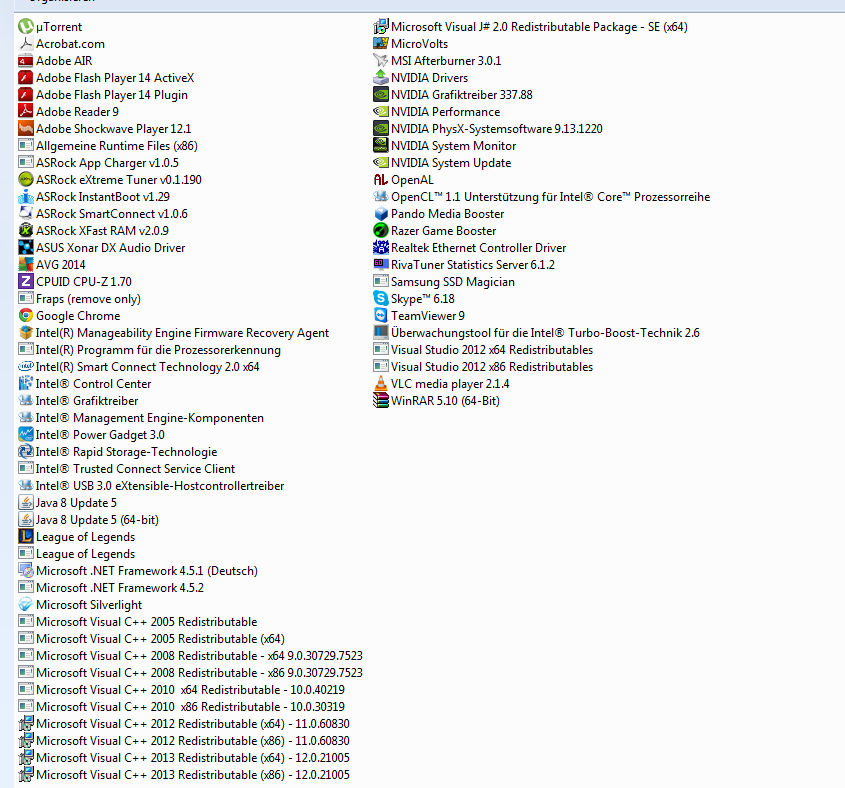Select Microsoft .NET Framework 4.5.1 (Deutsch)
The image size is (845, 788).
click(x=138, y=571)
